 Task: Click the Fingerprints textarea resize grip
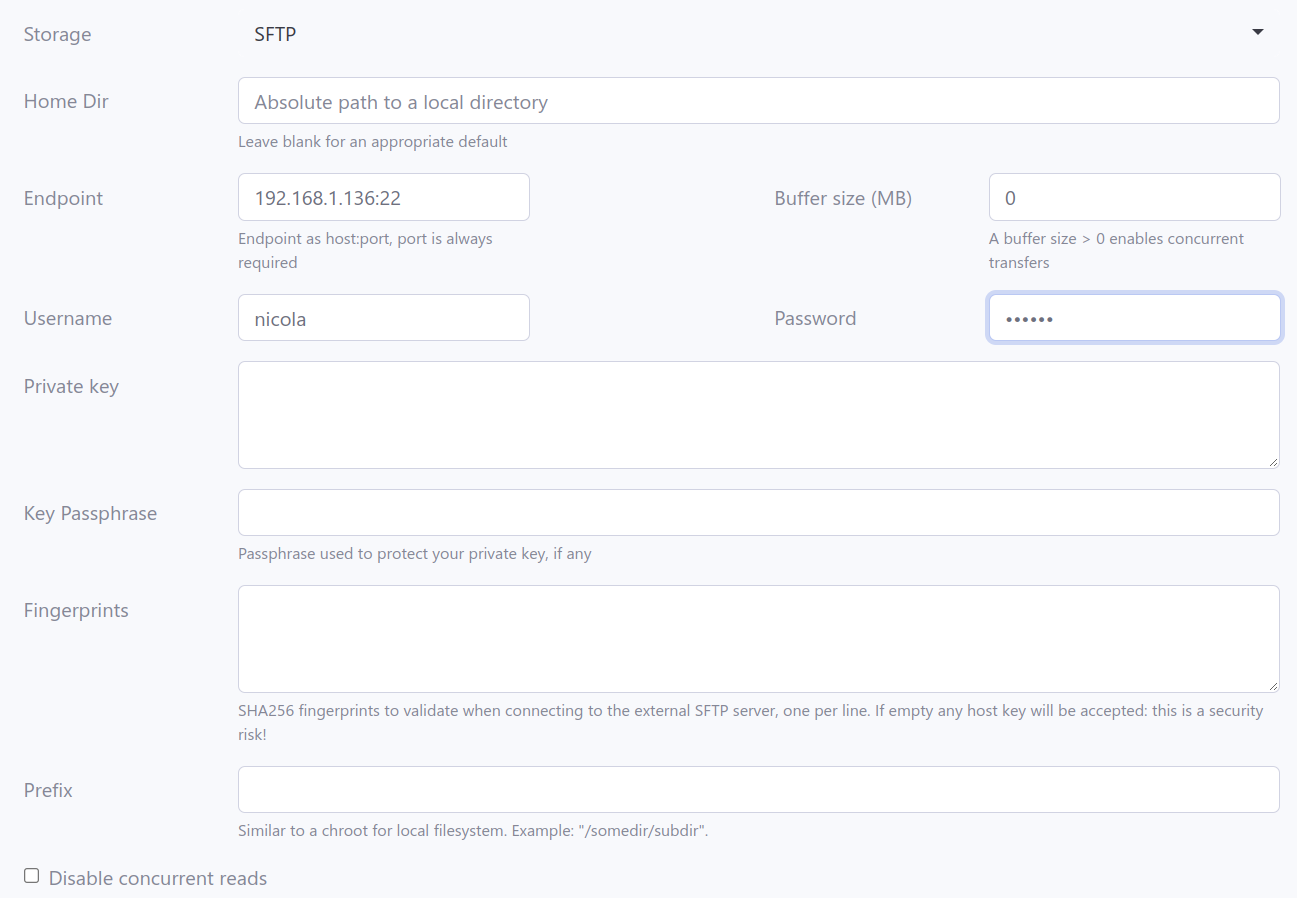(x=1274, y=686)
